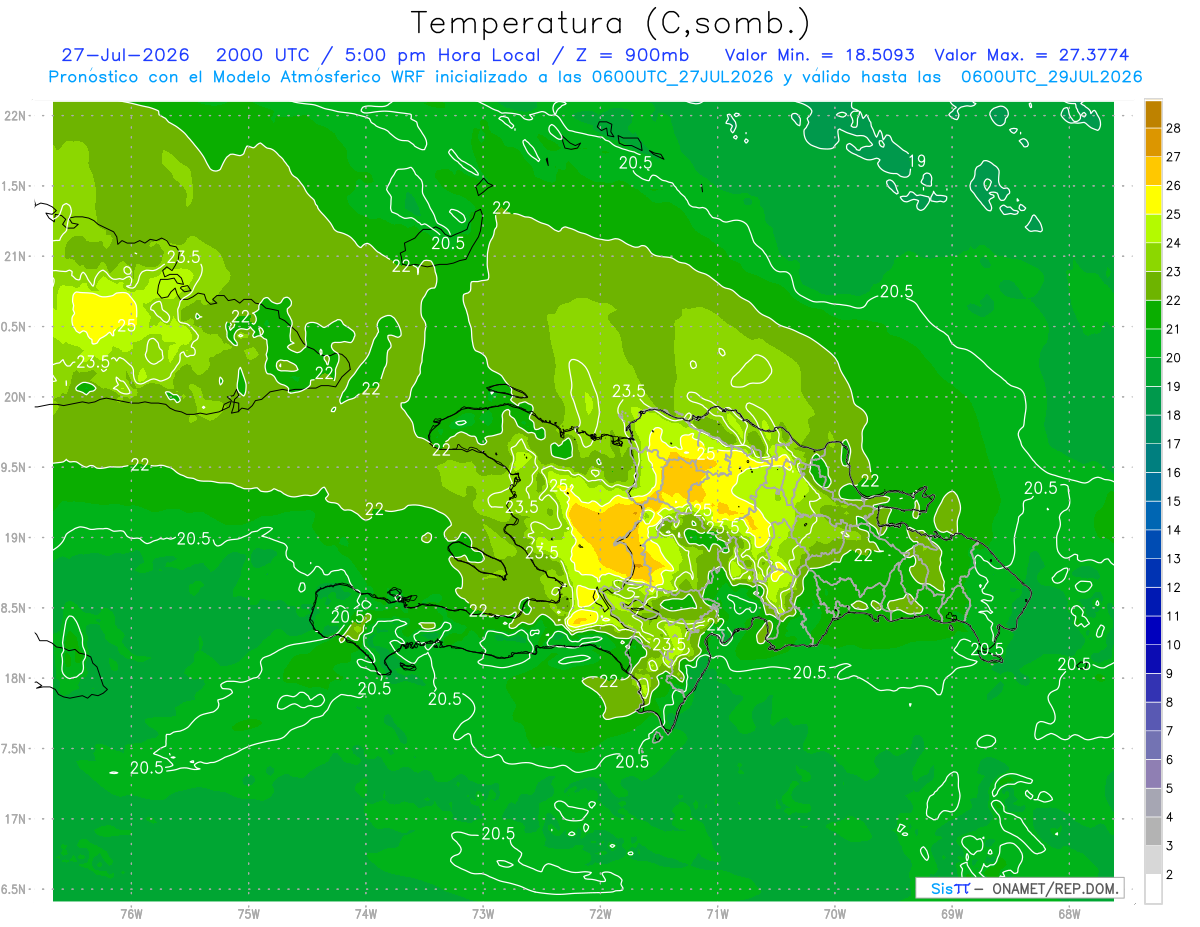Screen dimensions: 1200x927
Task: Click the latitude label '18N'
Action: click(x=17, y=679)
